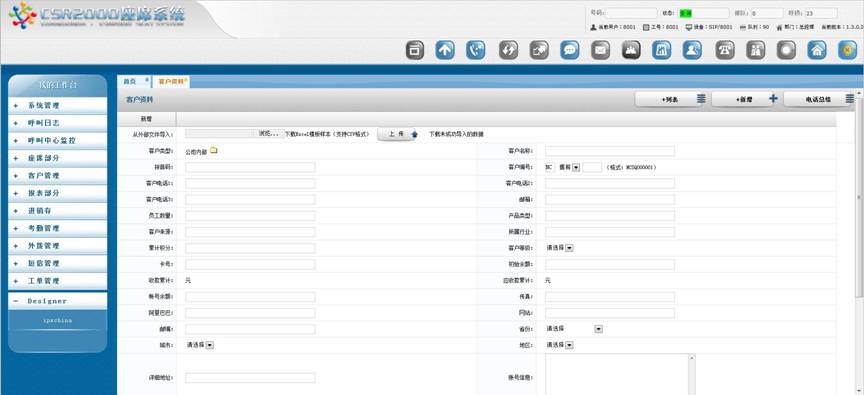Click the gray transfer-arrow toolbar icon
The height and width of the screenshot is (395, 864).
pyautogui.click(x=539, y=50)
